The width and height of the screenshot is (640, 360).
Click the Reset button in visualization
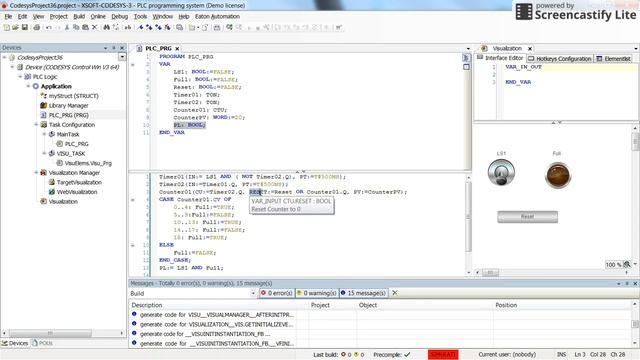[x=527, y=217]
